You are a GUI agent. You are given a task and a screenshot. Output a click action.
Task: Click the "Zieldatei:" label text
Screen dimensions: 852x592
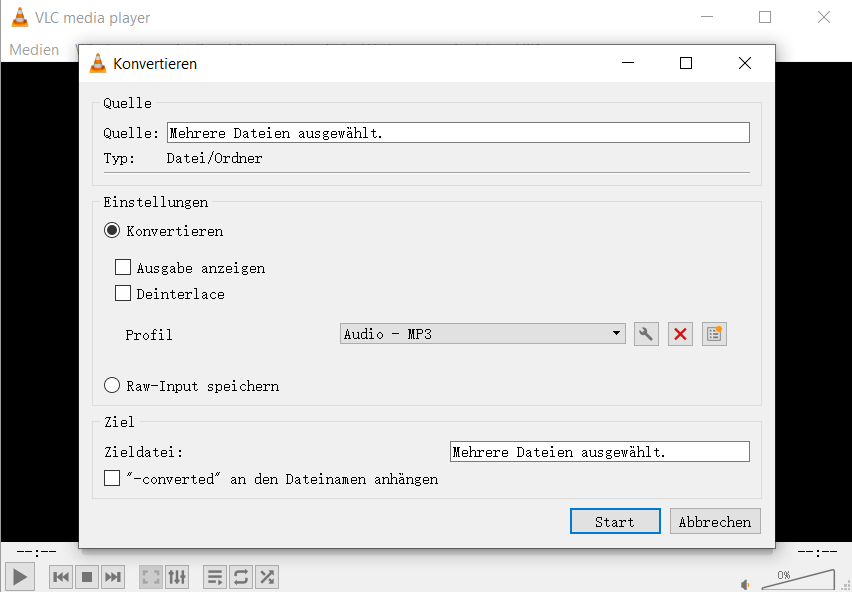143,452
